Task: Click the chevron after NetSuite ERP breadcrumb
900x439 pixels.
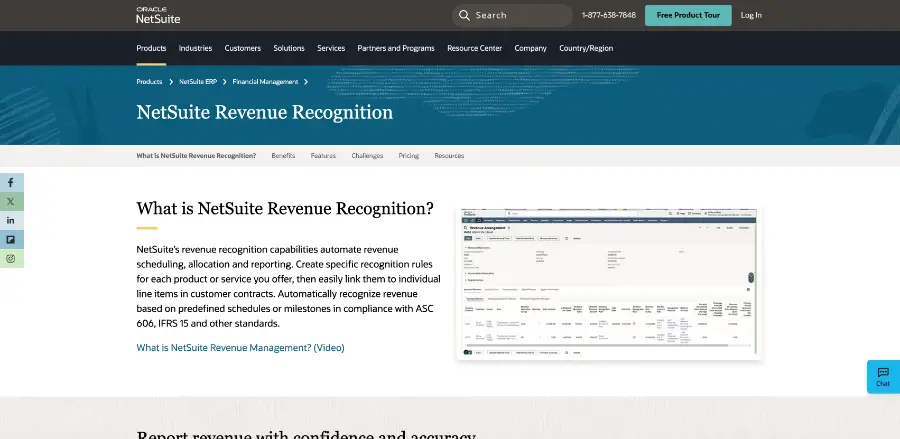Action: click(x=224, y=82)
